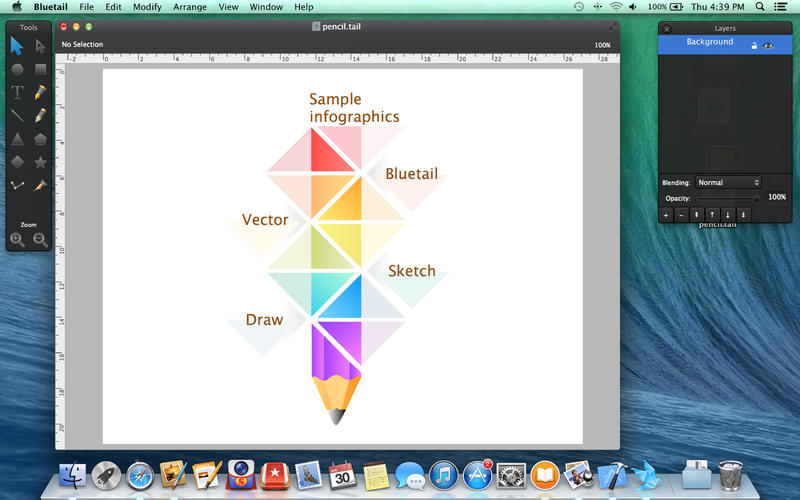Open the Apple menu

(17, 7)
